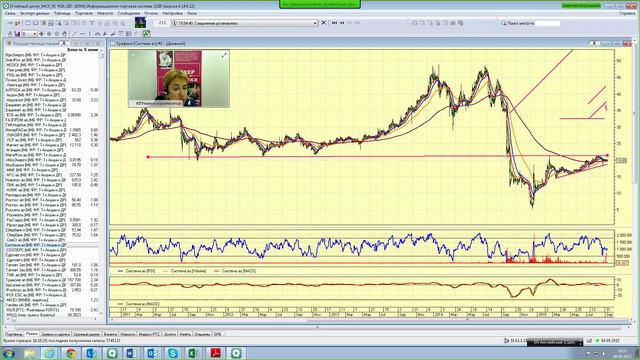The width and height of the screenshot is (640, 360).
Task: Enlarge the webcam video overlay
Action: point(224,55)
